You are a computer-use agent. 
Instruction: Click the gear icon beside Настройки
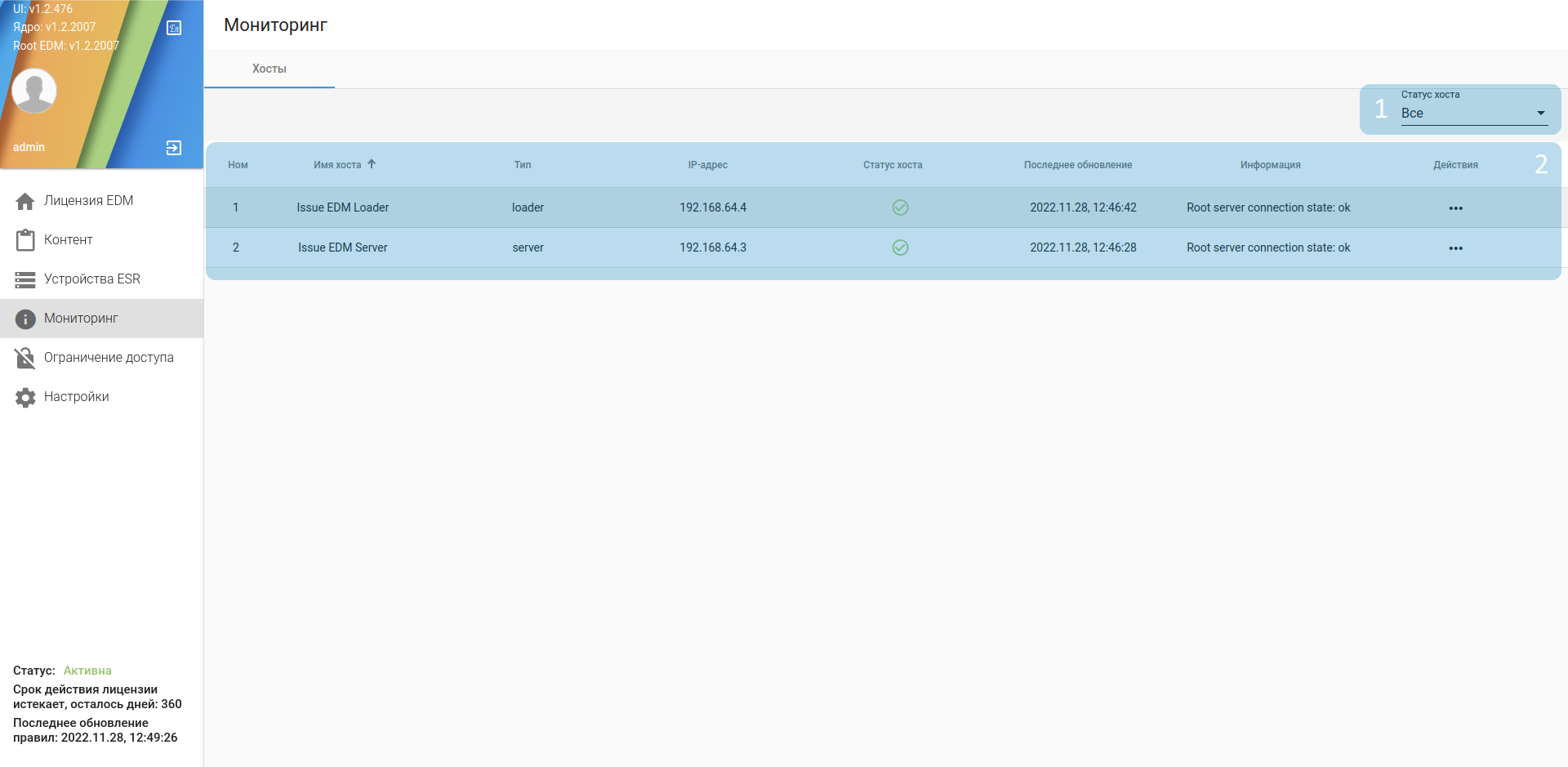pyautogui.click(x=25, y=397)
